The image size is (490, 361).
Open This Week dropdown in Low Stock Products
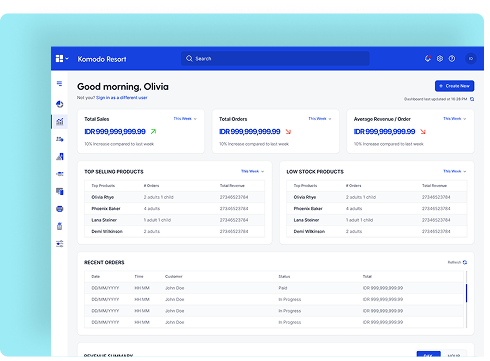click(455, 171)
